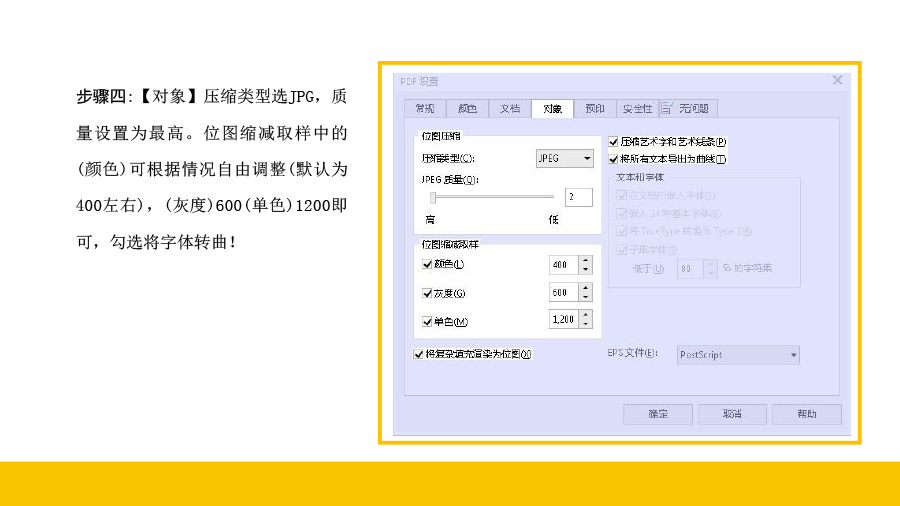Toggle the 单色 downsampling checkbox
Image resolution: width=900 pixels, height=506 pixels.
coord(428,321)
